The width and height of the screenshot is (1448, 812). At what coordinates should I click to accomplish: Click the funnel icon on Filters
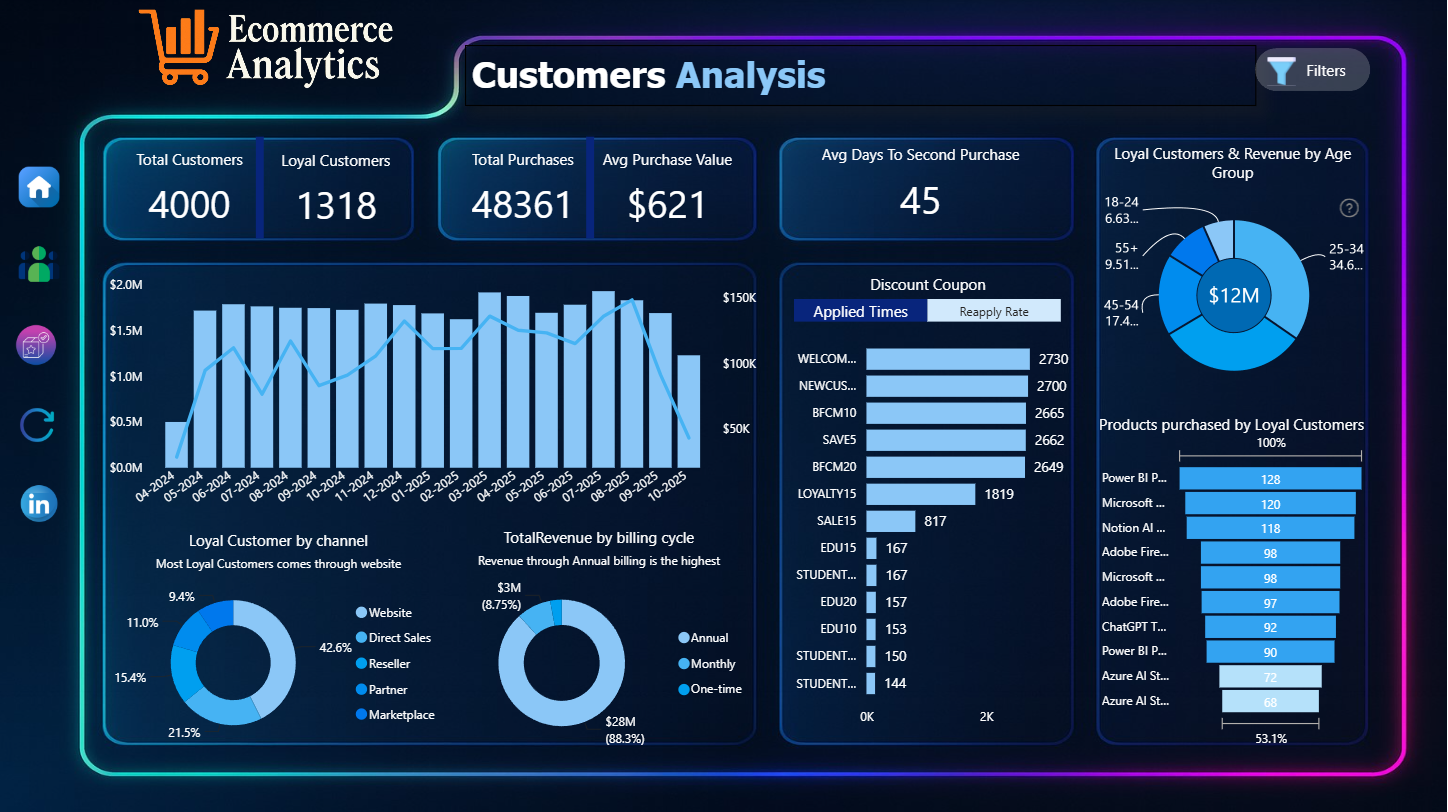point(1281,71)
